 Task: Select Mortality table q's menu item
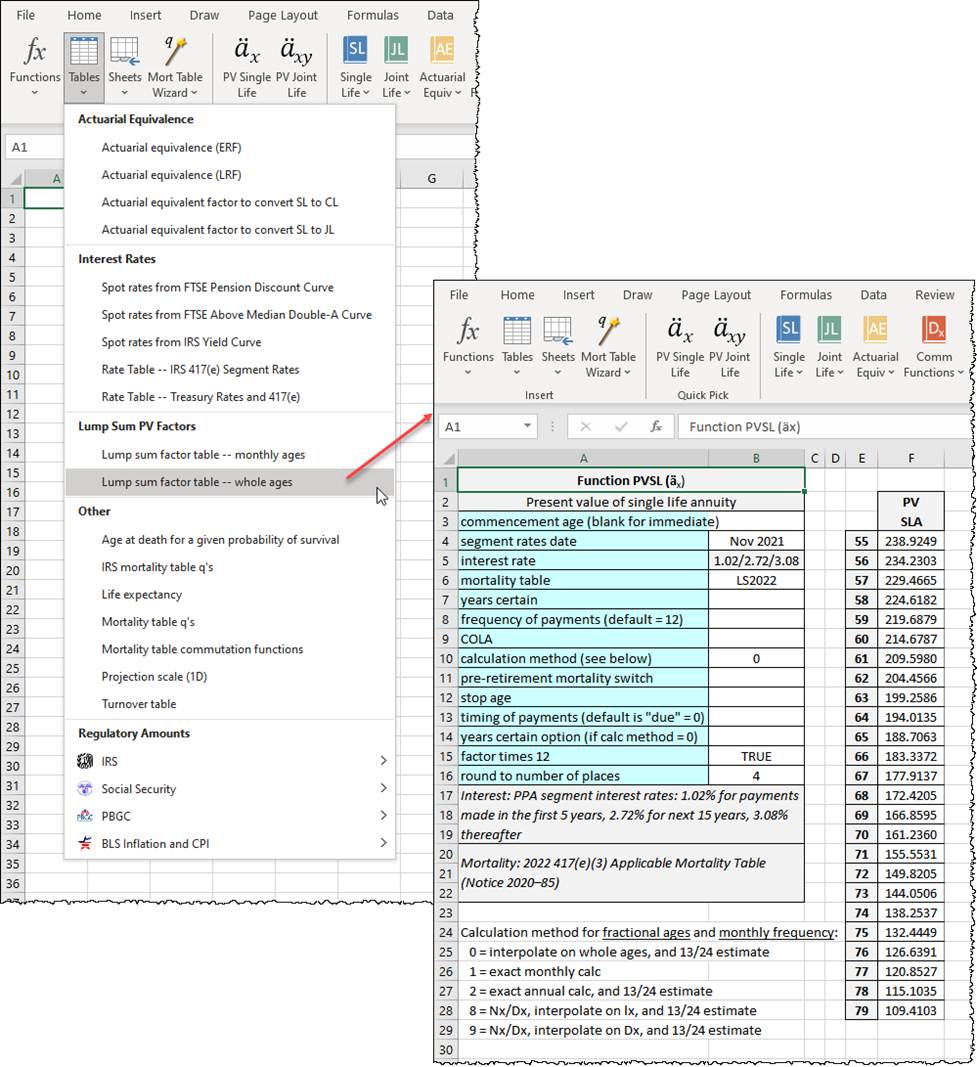point(231,622)
